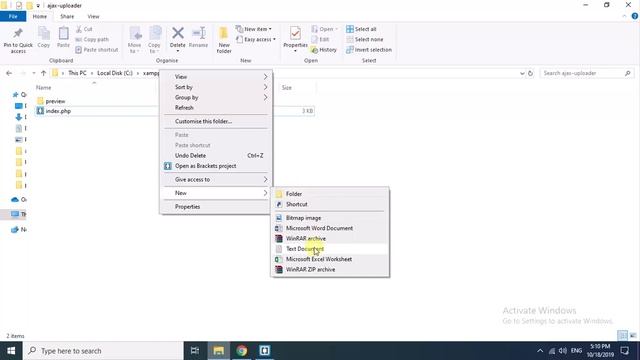Image resolution: width=640 pixels, height=360 pixels.
Task: Click the Name column header
Action: tap(43, 87)
